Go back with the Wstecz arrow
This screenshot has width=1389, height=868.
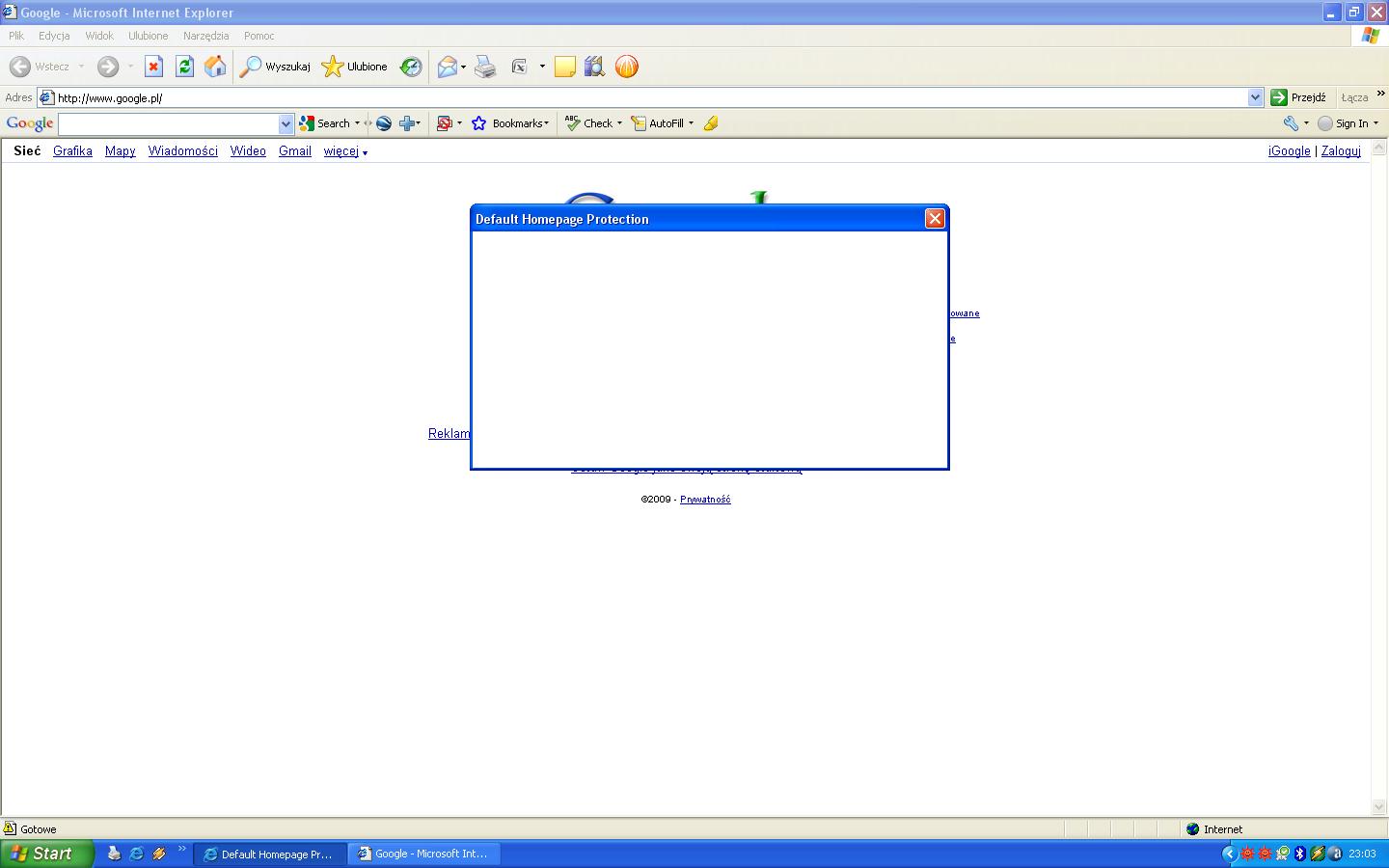pos(40,67)
